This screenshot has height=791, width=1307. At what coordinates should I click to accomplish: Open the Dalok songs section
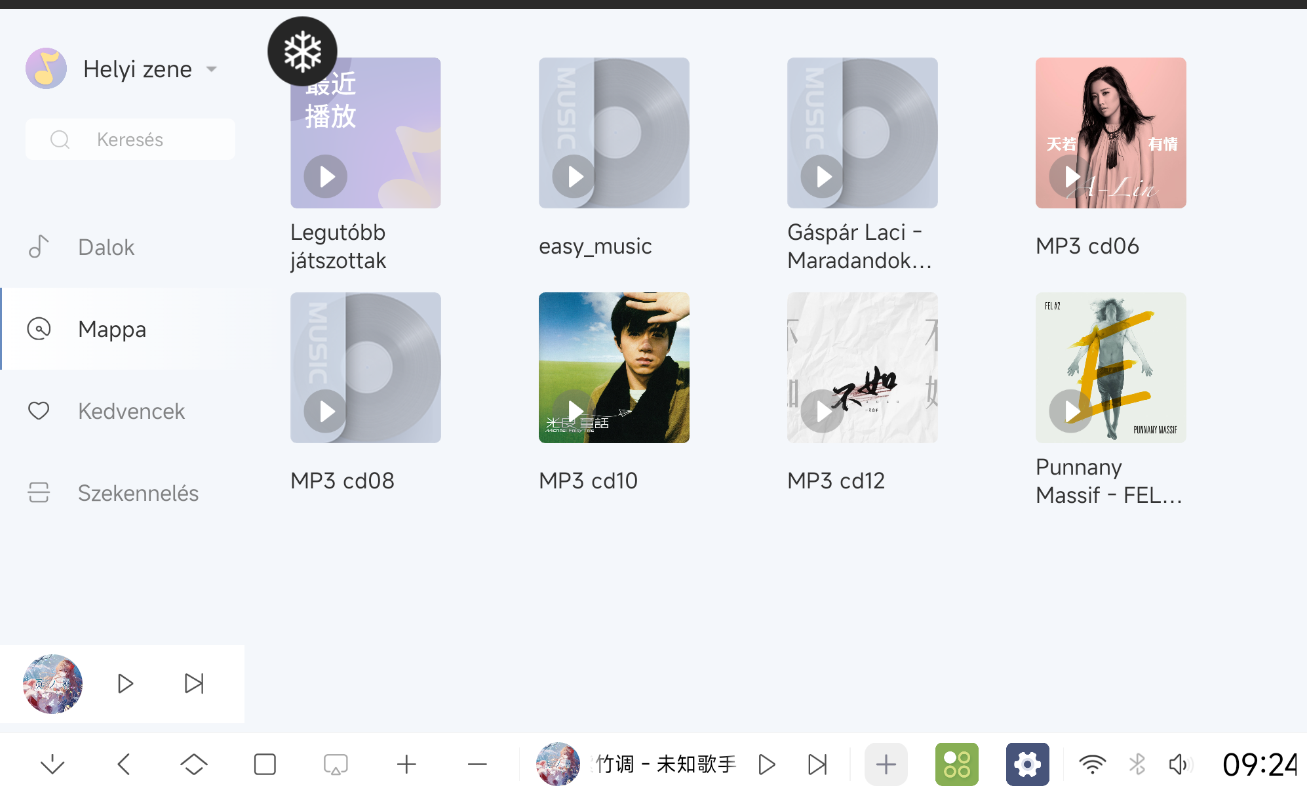[106, 247]
